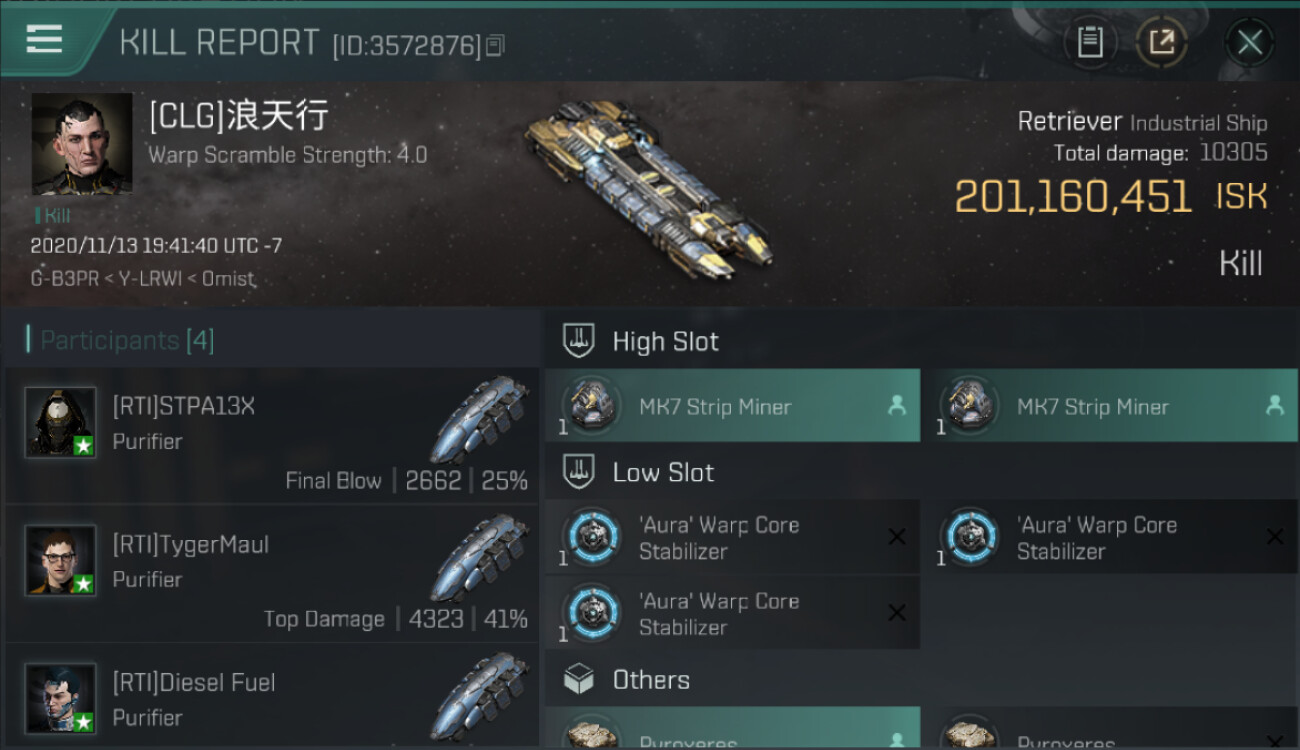This screenshot has width=1300, height=750.
Task: Select third 'Aura' Warp Core Stabilizer
Action: tap(732, 613)
